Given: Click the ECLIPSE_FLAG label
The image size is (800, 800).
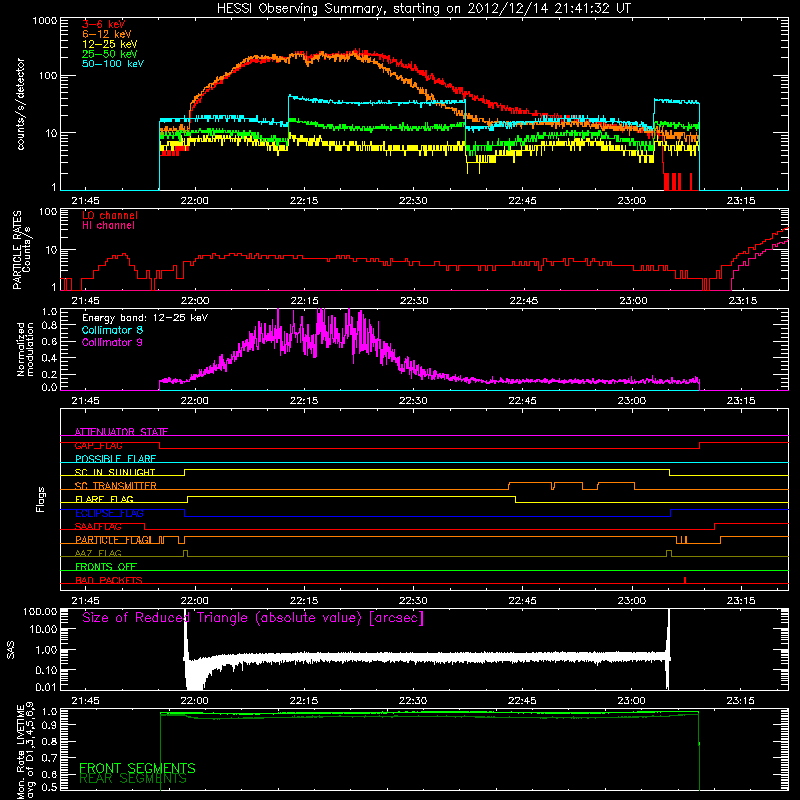Looking at the screenshot, I should 109,513.
